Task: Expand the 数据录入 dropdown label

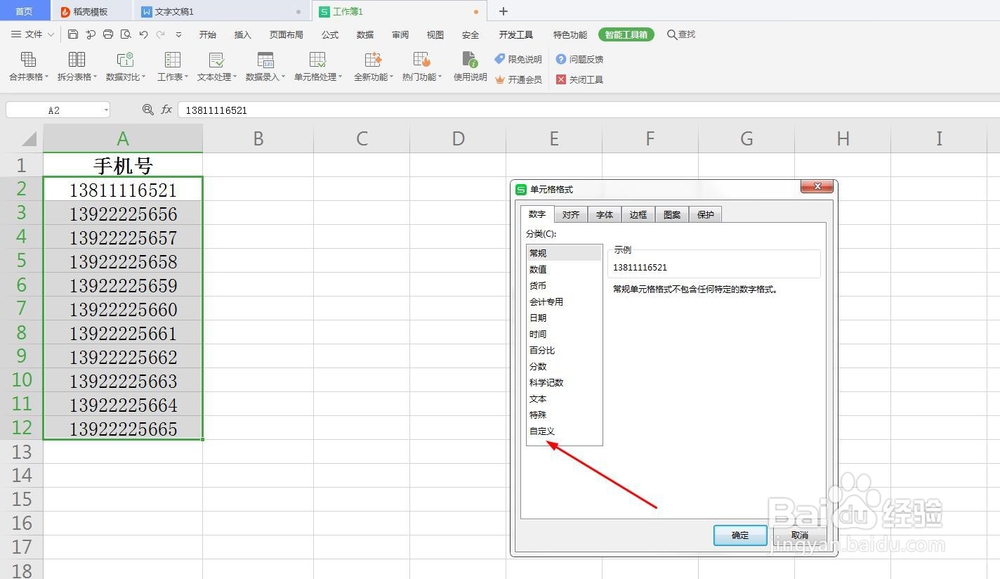Action: [265, 77]
